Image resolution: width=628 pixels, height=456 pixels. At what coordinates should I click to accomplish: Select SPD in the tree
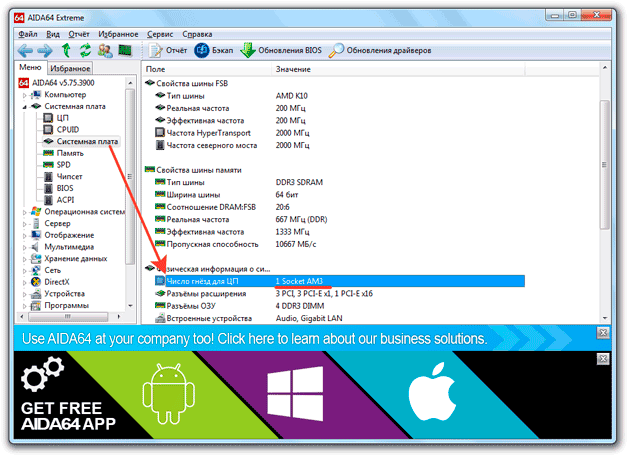[x=63, y=165]
